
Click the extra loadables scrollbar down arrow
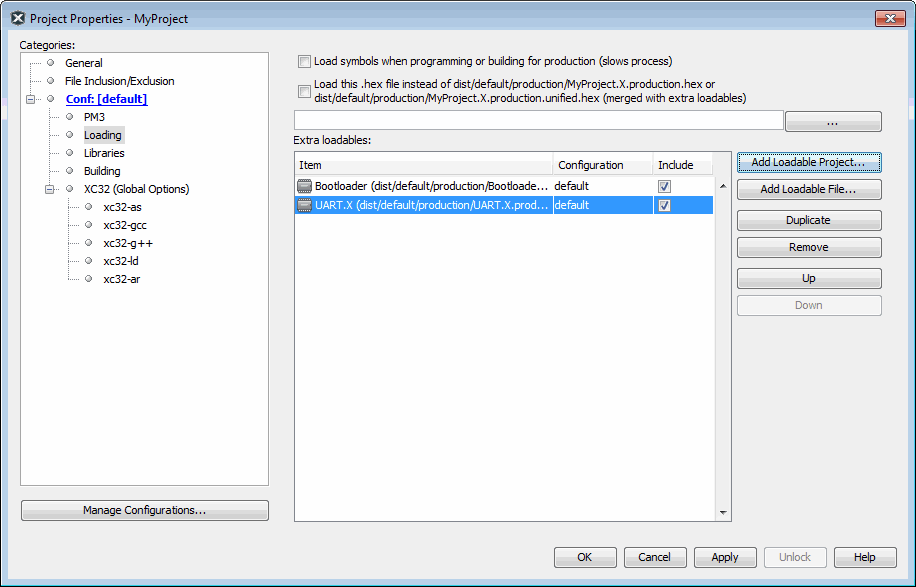(x=723, y=513)
